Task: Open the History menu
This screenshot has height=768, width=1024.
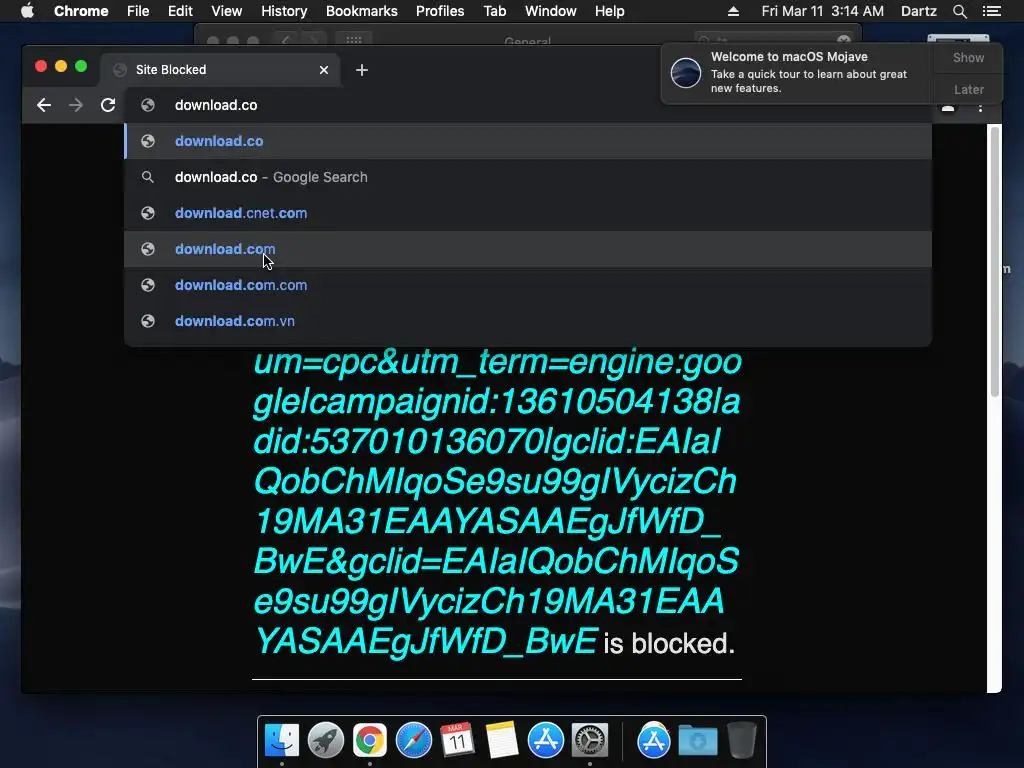Action: [x=283, y=11]
